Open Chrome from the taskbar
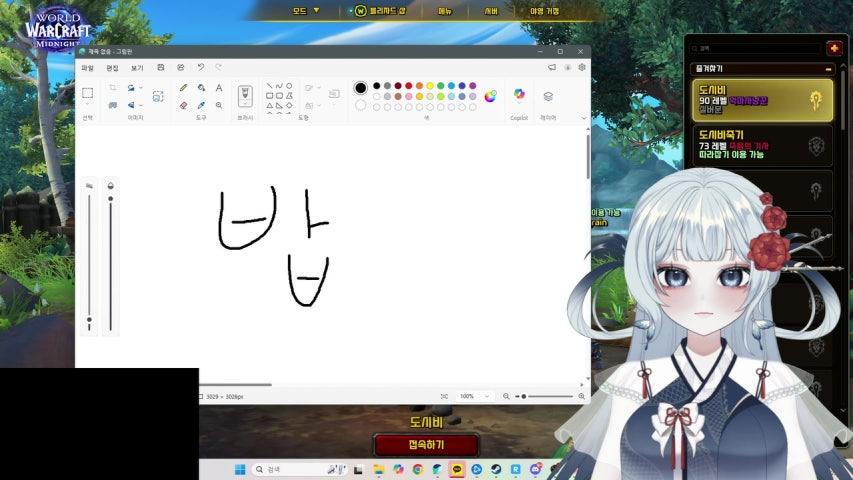The height and width of the screenshot is (480, 853). pyautogui.click(x=418, y=469)
